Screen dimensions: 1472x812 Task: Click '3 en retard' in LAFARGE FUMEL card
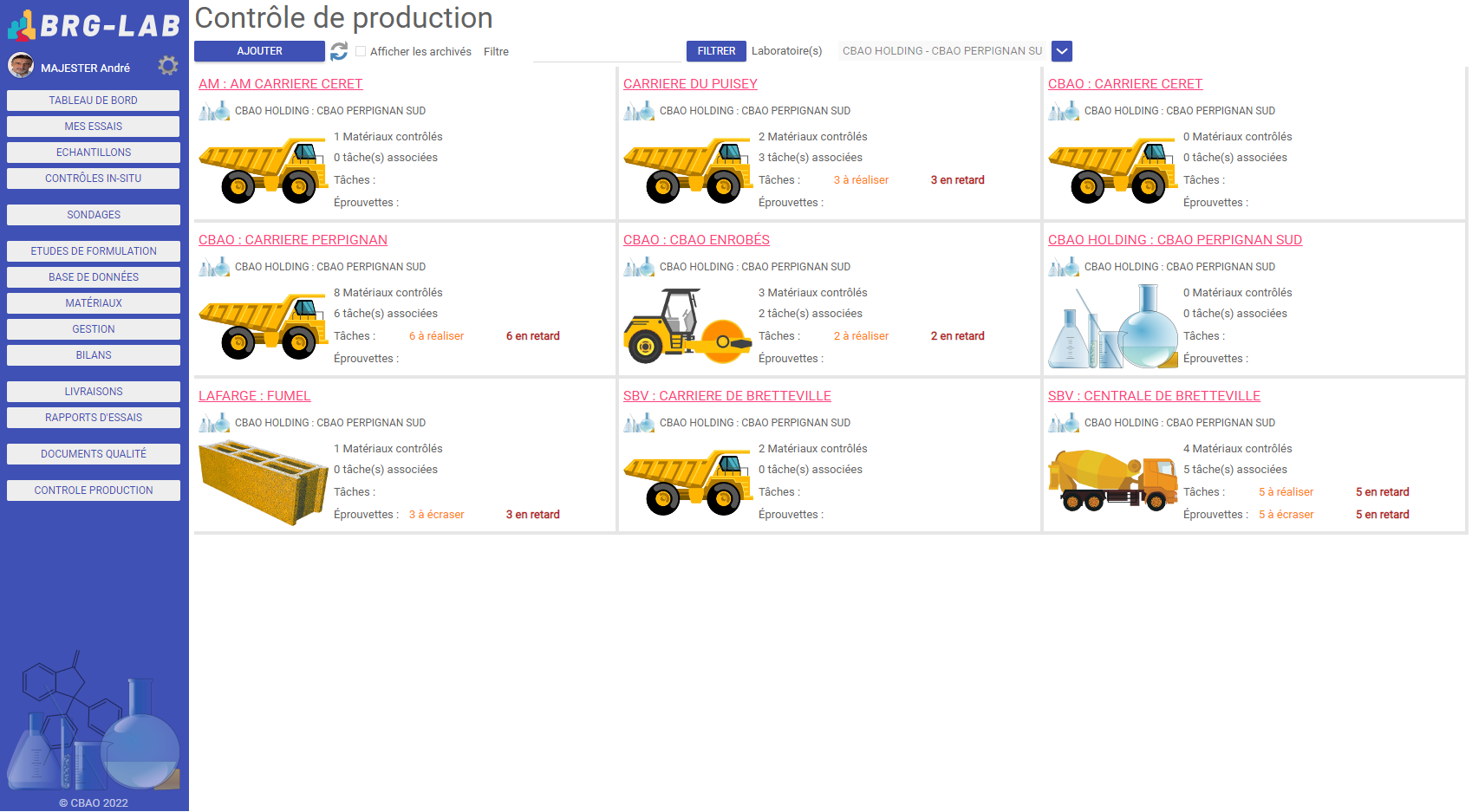click(532, 515)
